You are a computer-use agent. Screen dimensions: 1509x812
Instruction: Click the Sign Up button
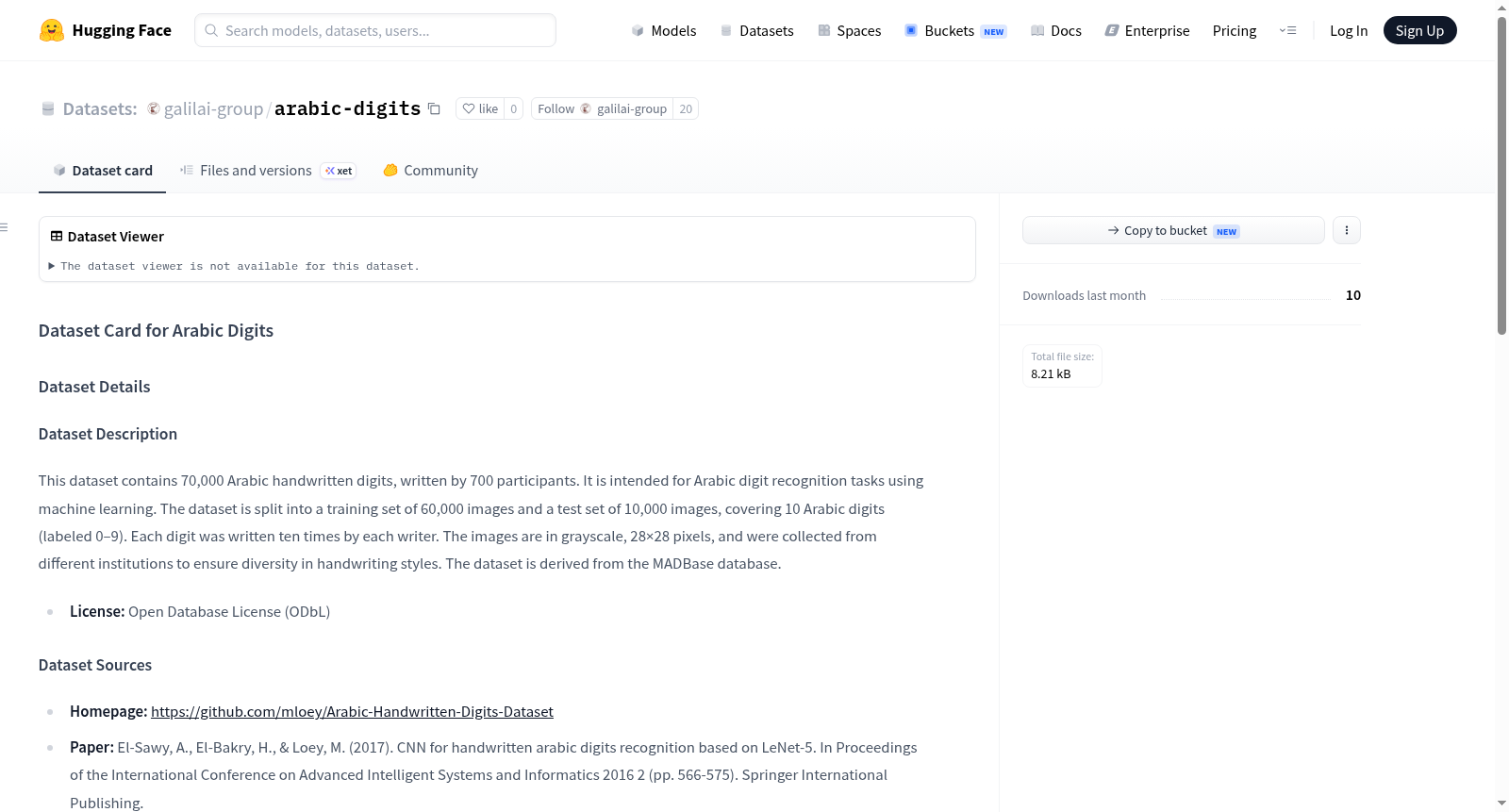click(1419, 30)
